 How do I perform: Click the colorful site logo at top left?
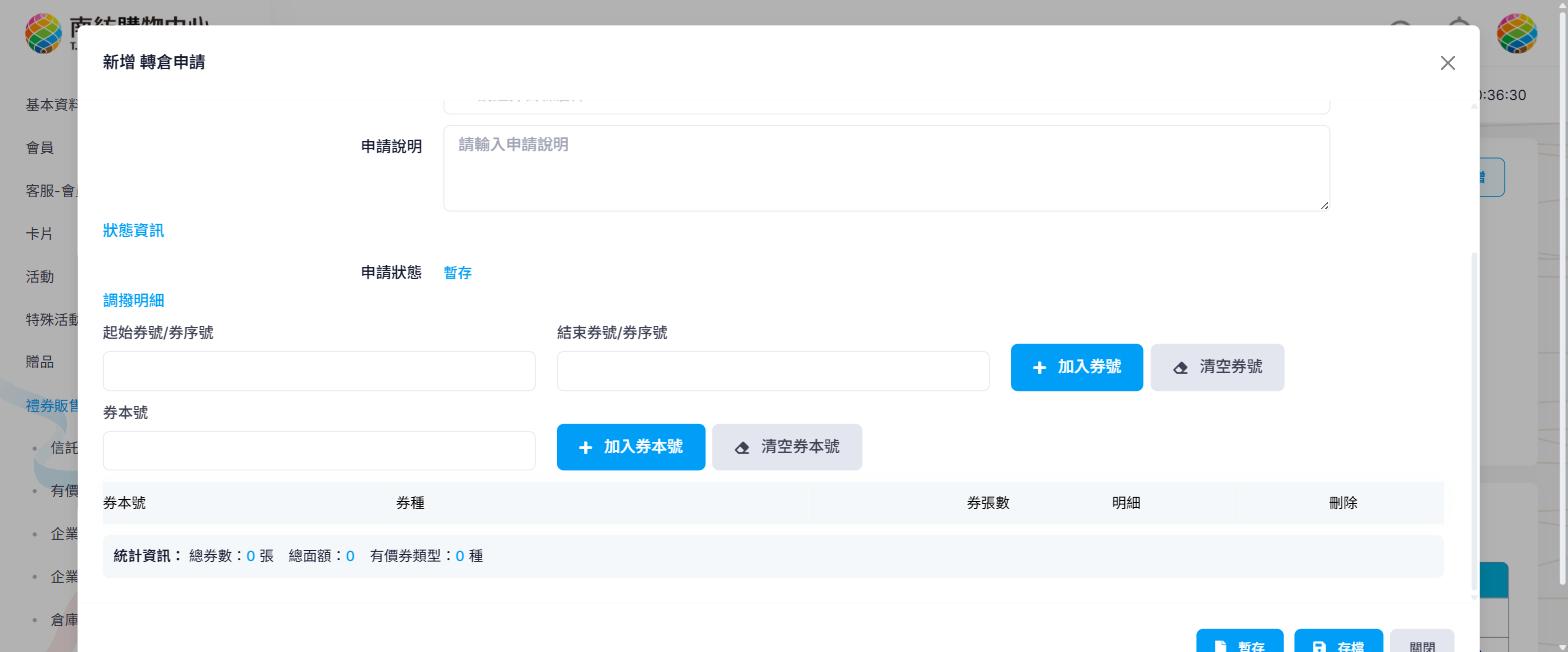pyautogui.click(x=44, y=33)
